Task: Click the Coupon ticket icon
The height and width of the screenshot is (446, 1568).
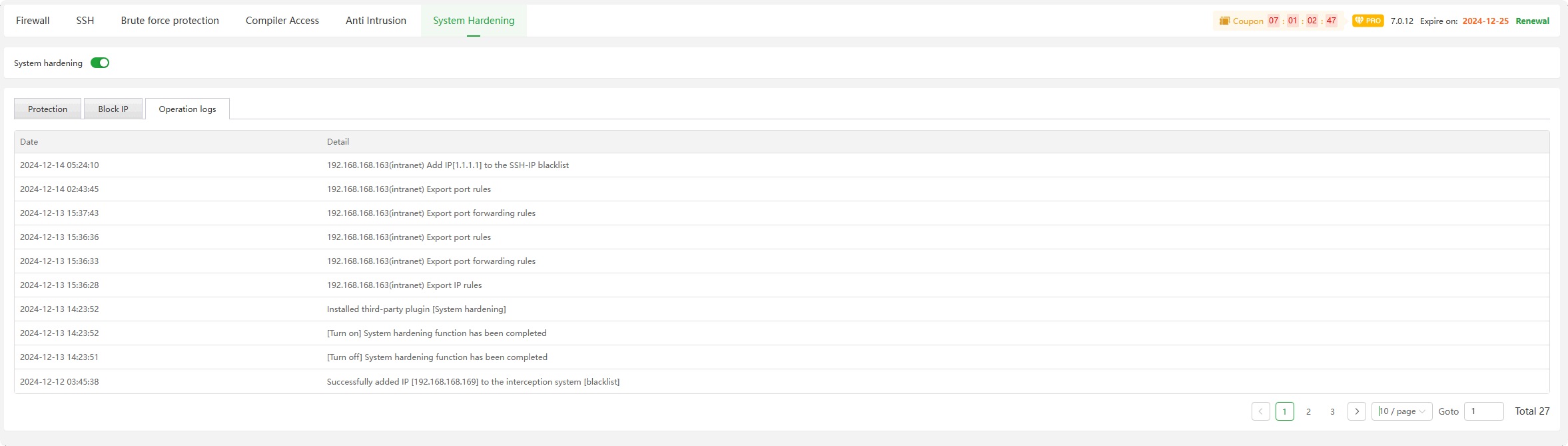Action: (x=1224, y=21)
